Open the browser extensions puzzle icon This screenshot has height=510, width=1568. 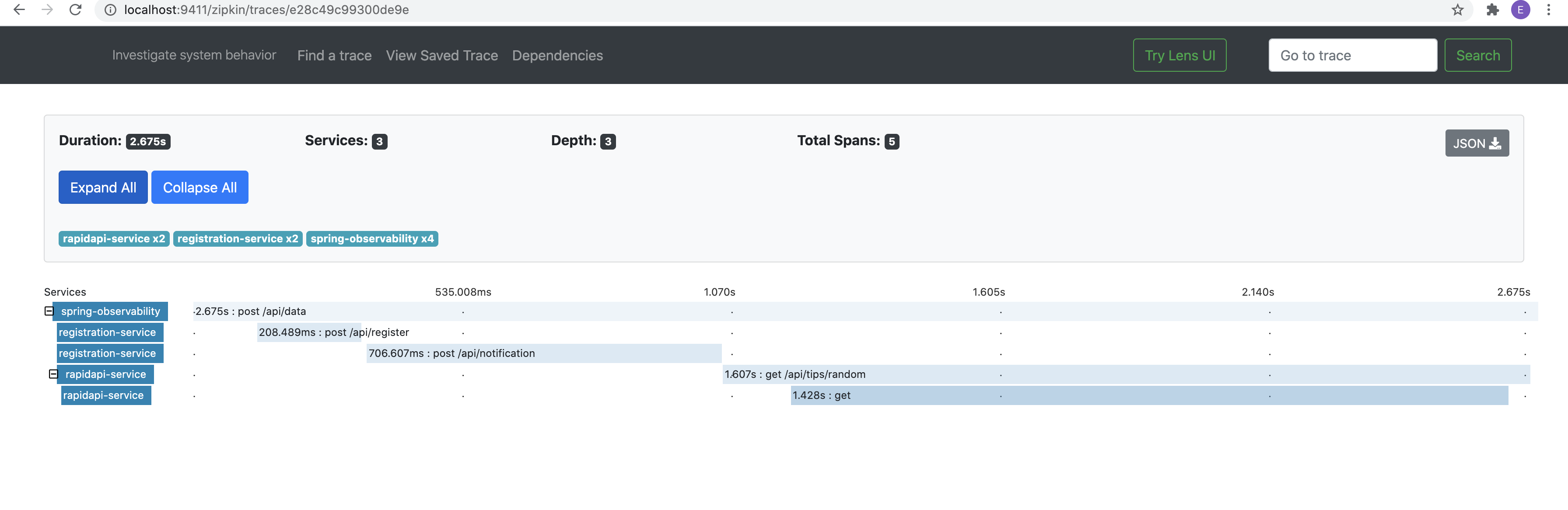pyautogui.click(x=1492, y=10)
